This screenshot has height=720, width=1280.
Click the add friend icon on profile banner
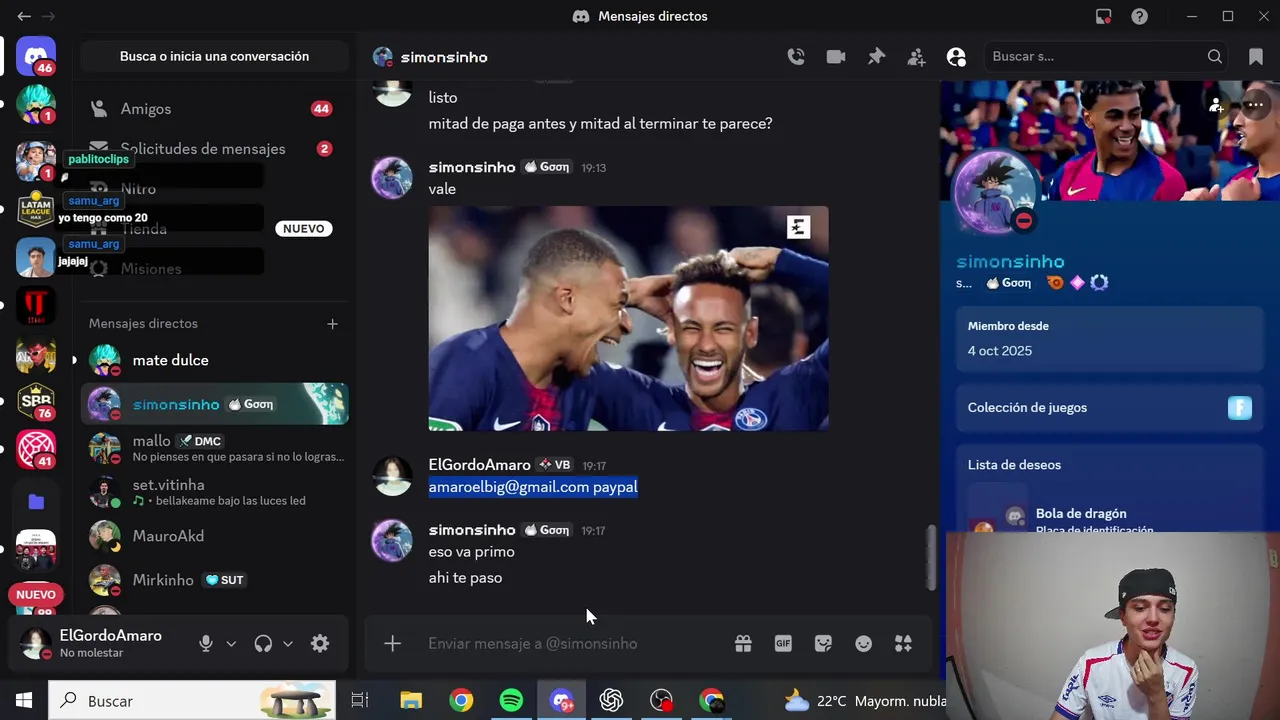click(x=1216, y=104)
